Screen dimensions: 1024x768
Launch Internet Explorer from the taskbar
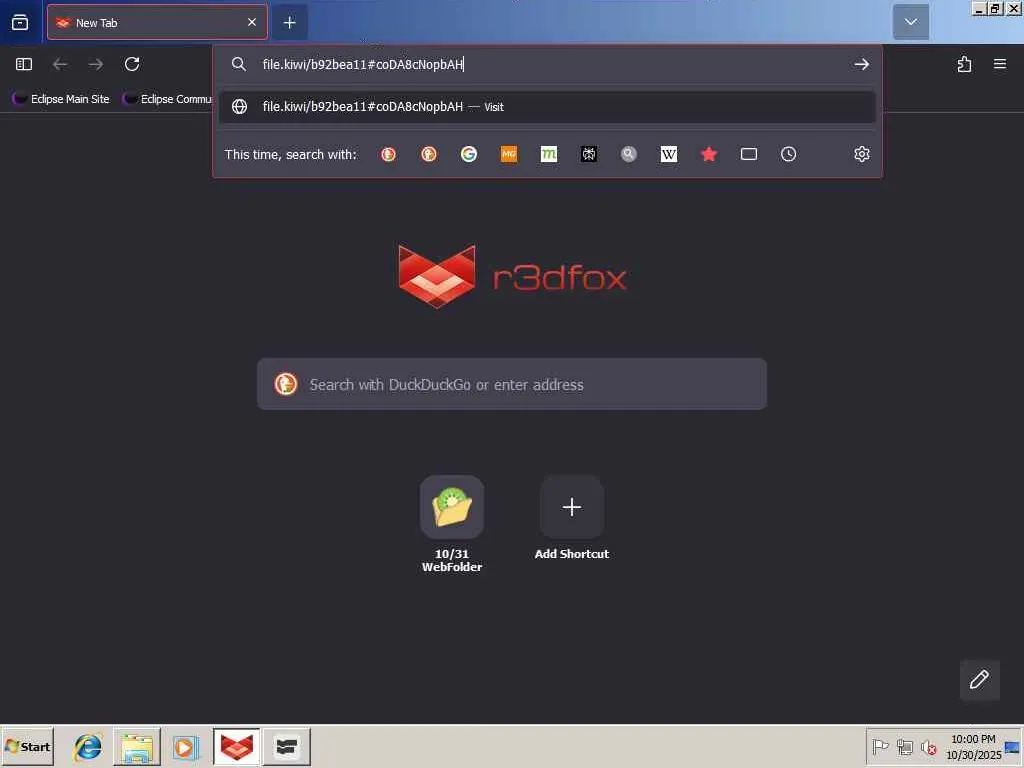tap(88, 746)
